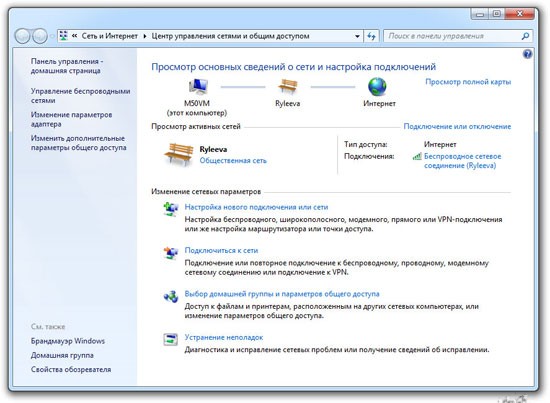Click the large bench icon beside the active network Ryleeva
The image size is (550, 403).
pos(178,154)
